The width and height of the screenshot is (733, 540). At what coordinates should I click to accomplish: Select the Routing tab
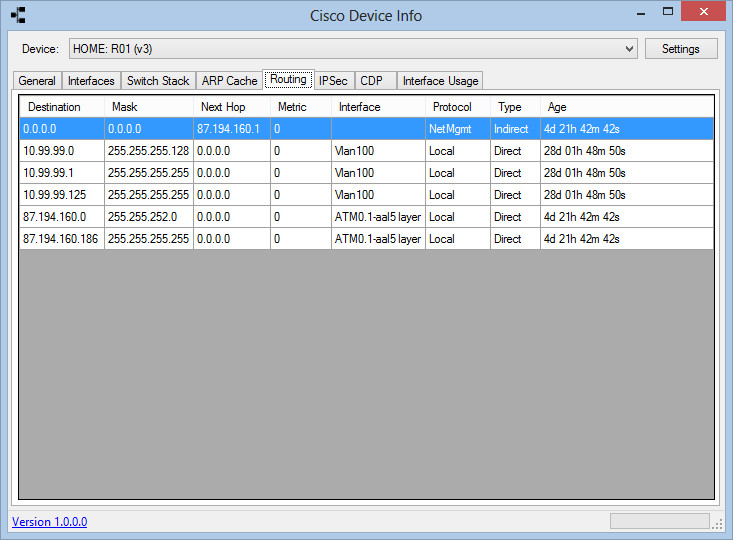288,79
